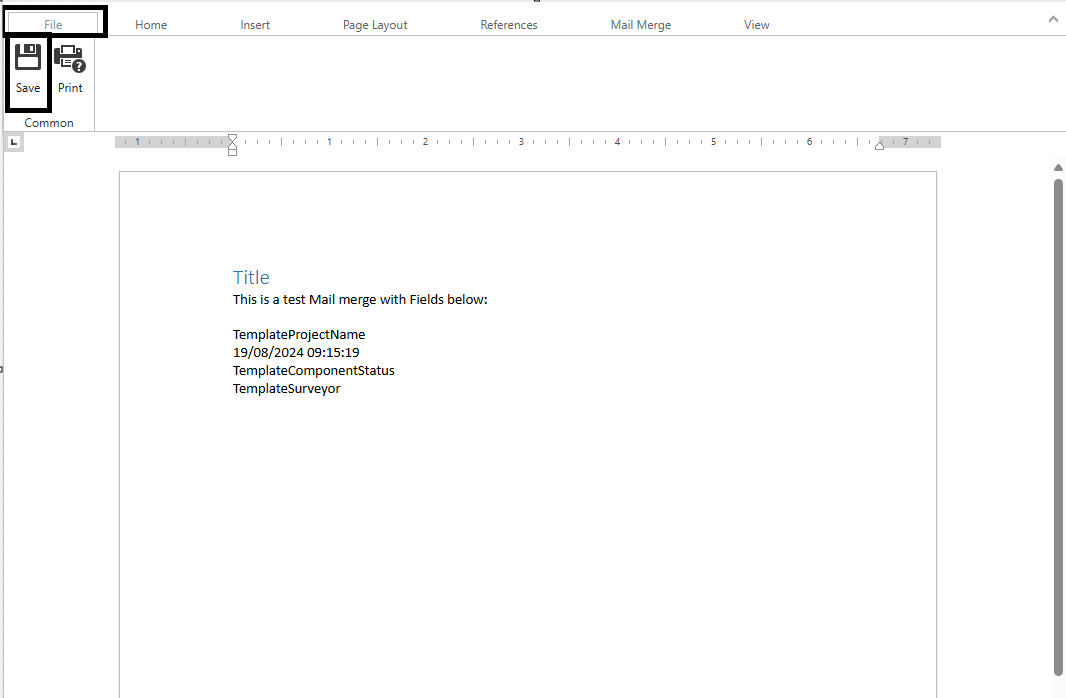Click the right indent marker on the ruler
This screenshot has width=1066, height=698.
pos(880,146)
